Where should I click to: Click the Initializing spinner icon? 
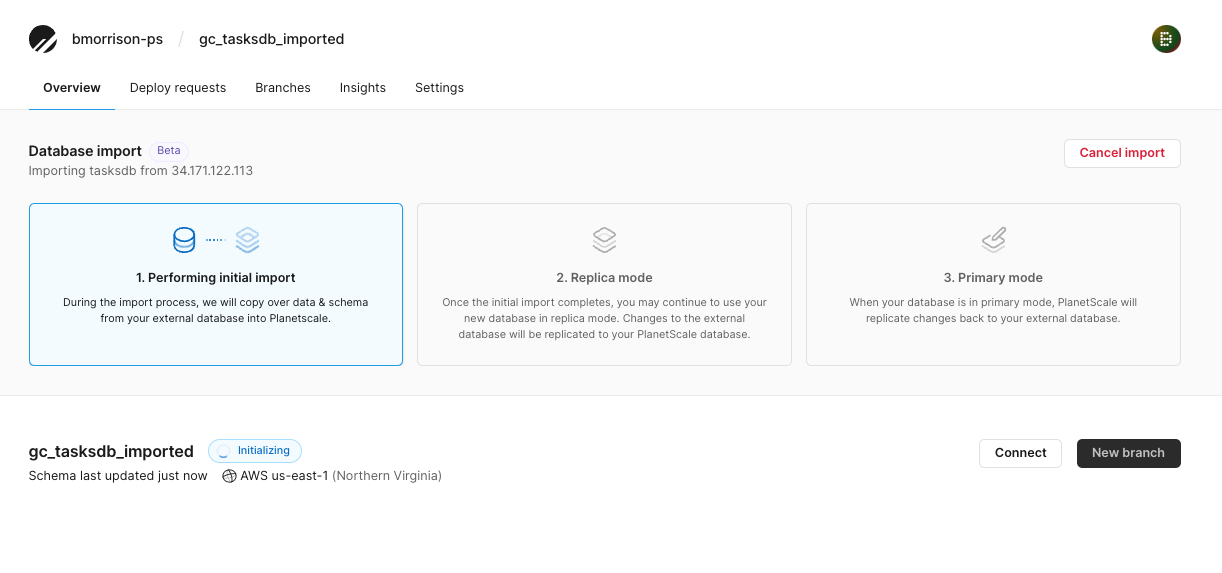tap(224, 451)
